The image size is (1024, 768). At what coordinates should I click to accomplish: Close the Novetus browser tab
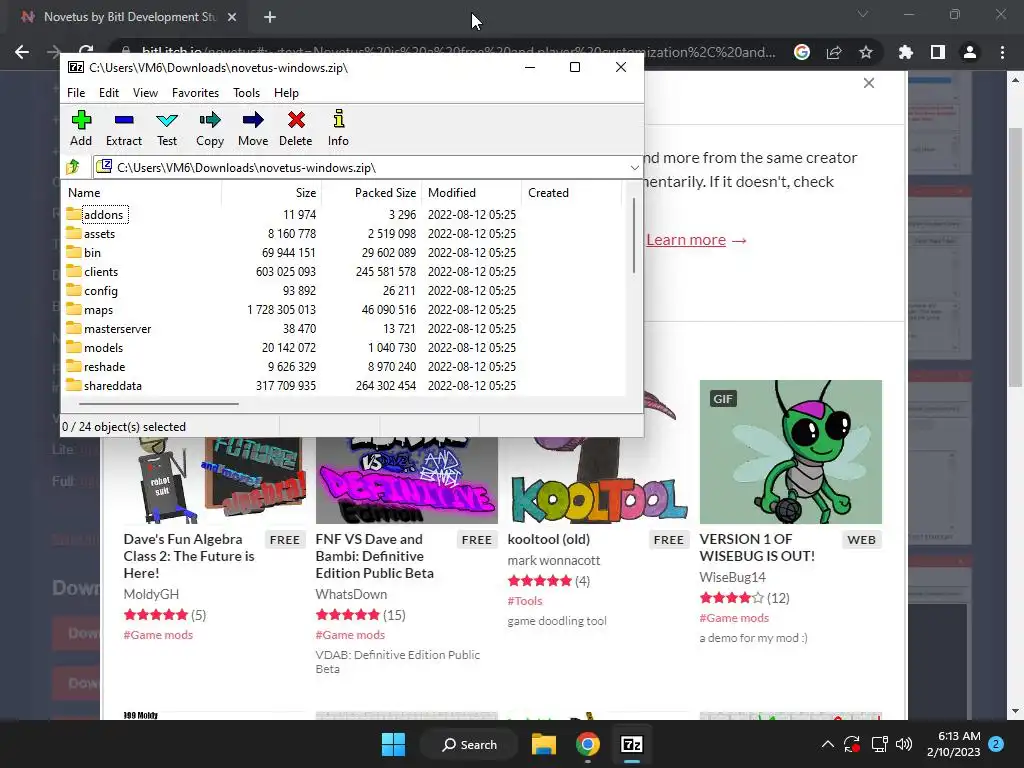[232, 17]
